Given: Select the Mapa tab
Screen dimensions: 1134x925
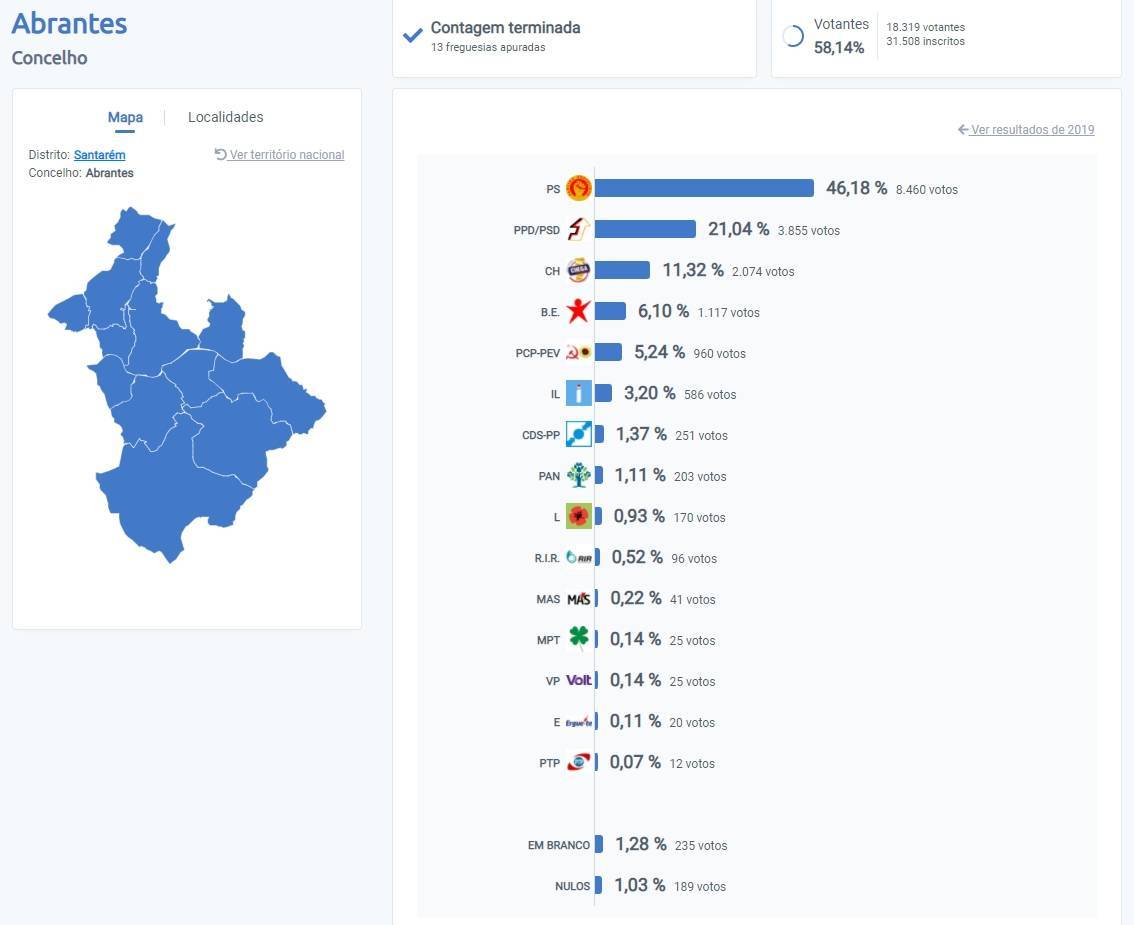Looking at the screenshot, I should 125,117.
